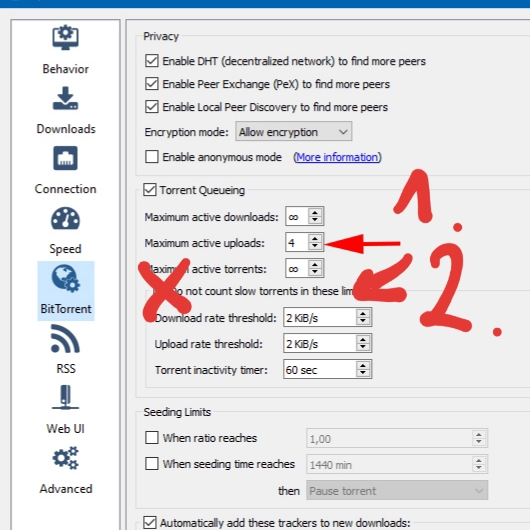Open the RSS feed icon
This screenshot has width=530, height=530.
point(65,339)
